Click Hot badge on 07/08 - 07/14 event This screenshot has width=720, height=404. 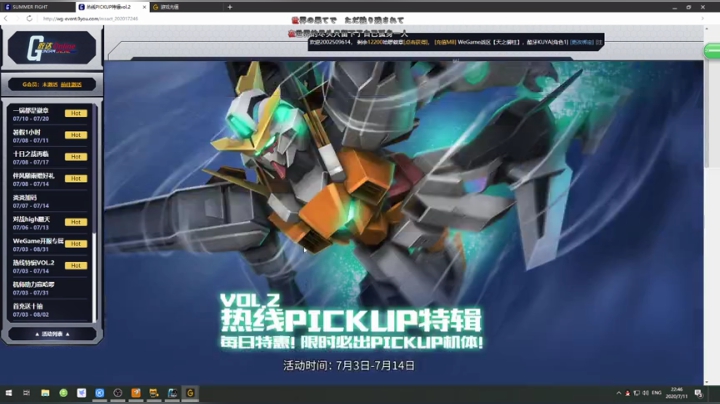[x=76, y=179]
